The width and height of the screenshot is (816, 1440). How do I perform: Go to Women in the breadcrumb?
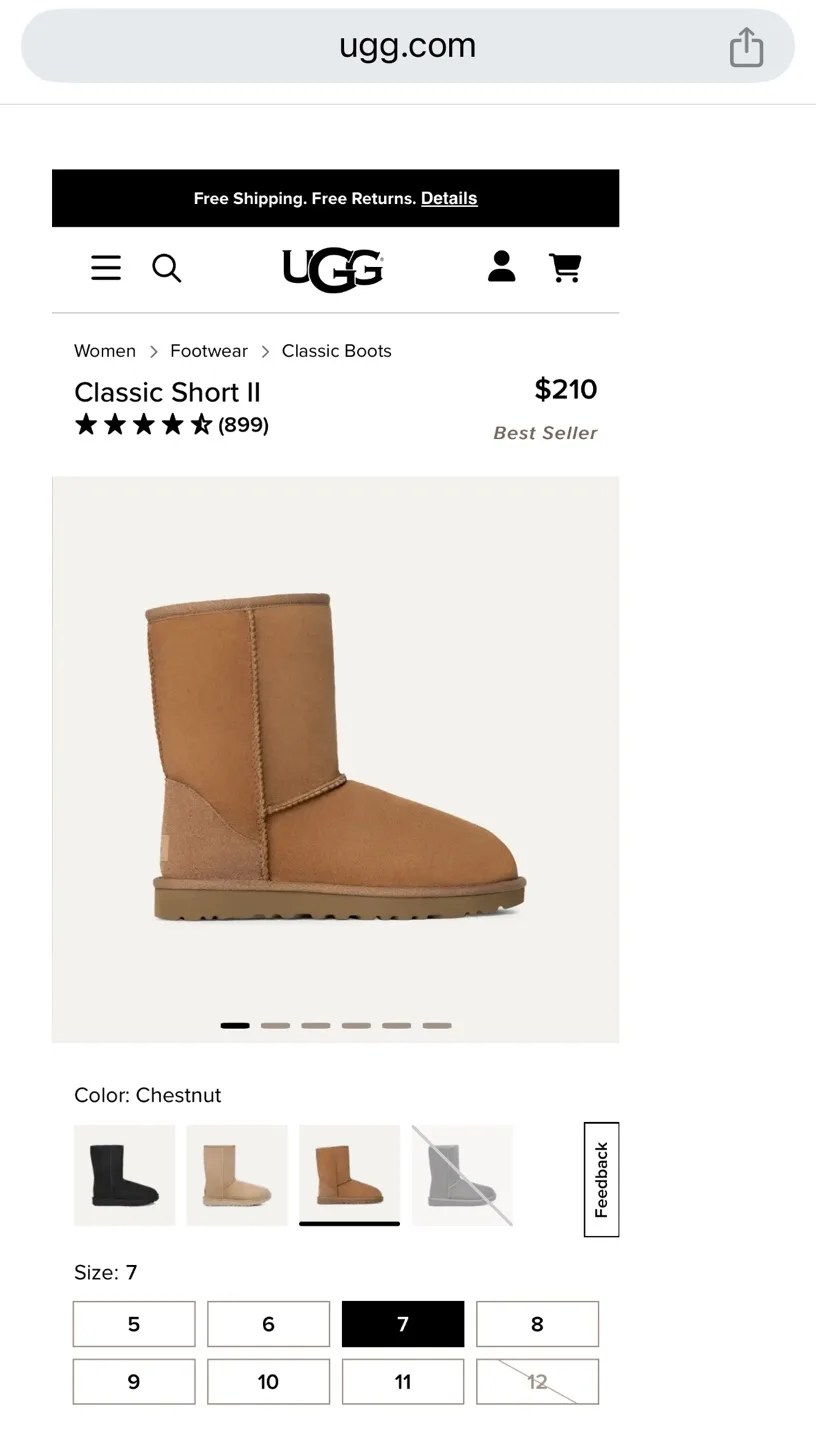coord(104,350)
